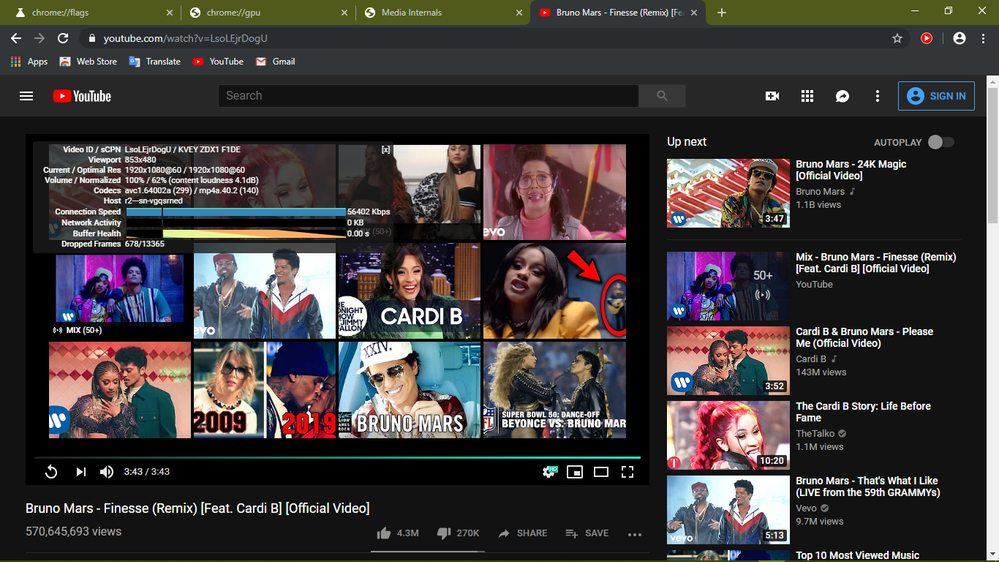Image resolution: width=999 pixels, height=562 pixels.
Task: Click the address bar URL
Action: (x=185, y=38)
